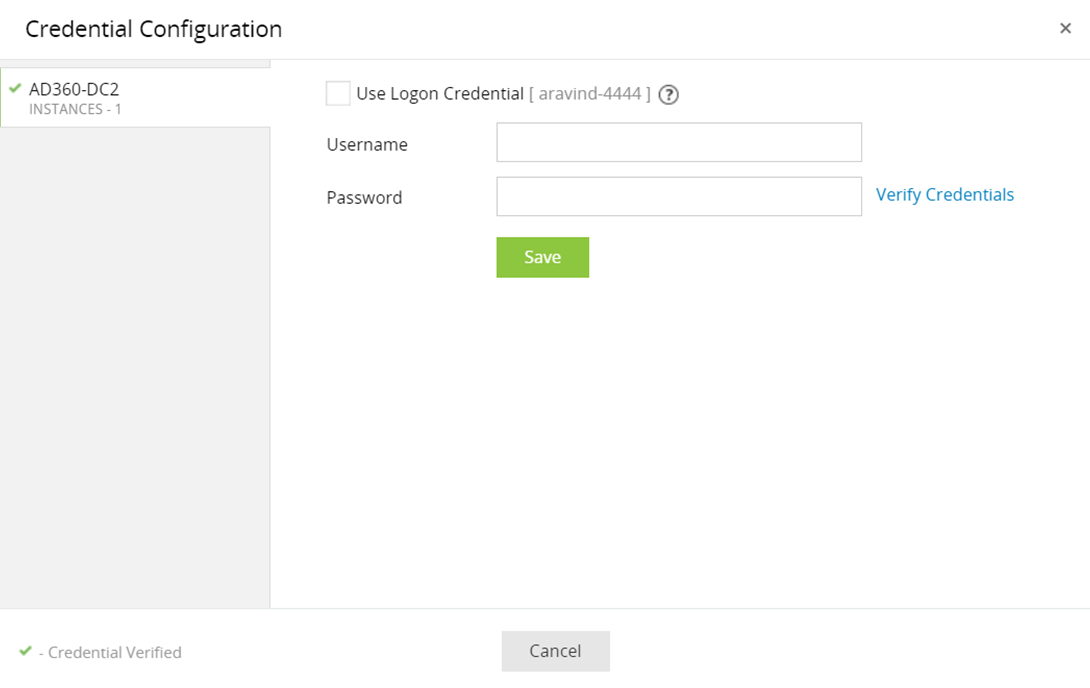Click the help icon beside Use Logon Credential
Viewport: 1090px width, 688px height.
[x=668, y=93]
